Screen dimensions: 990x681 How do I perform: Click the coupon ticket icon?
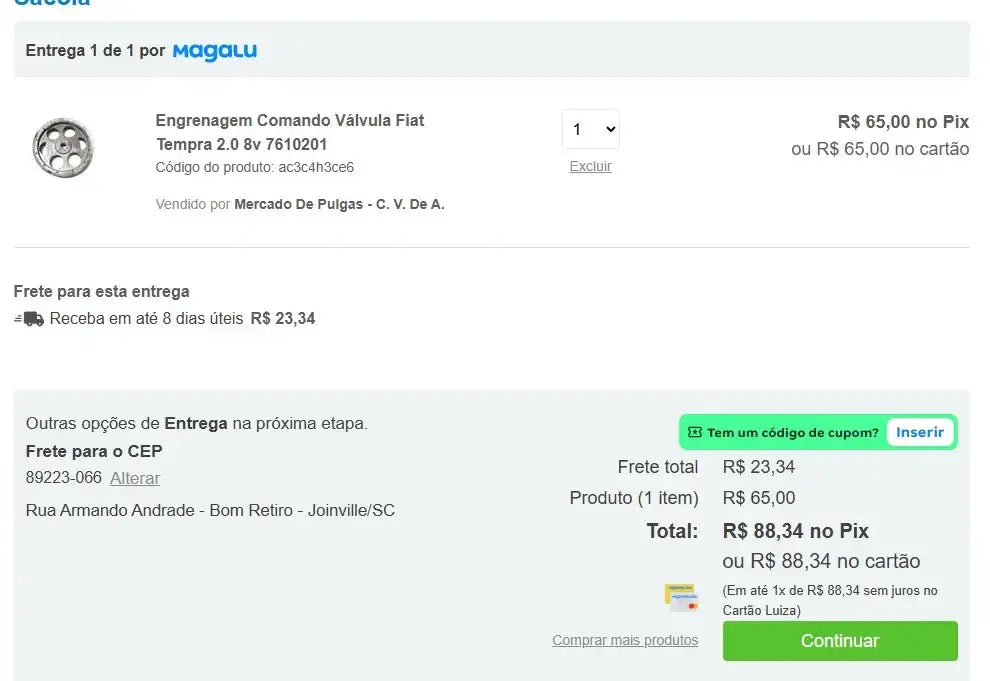[695, 432]
